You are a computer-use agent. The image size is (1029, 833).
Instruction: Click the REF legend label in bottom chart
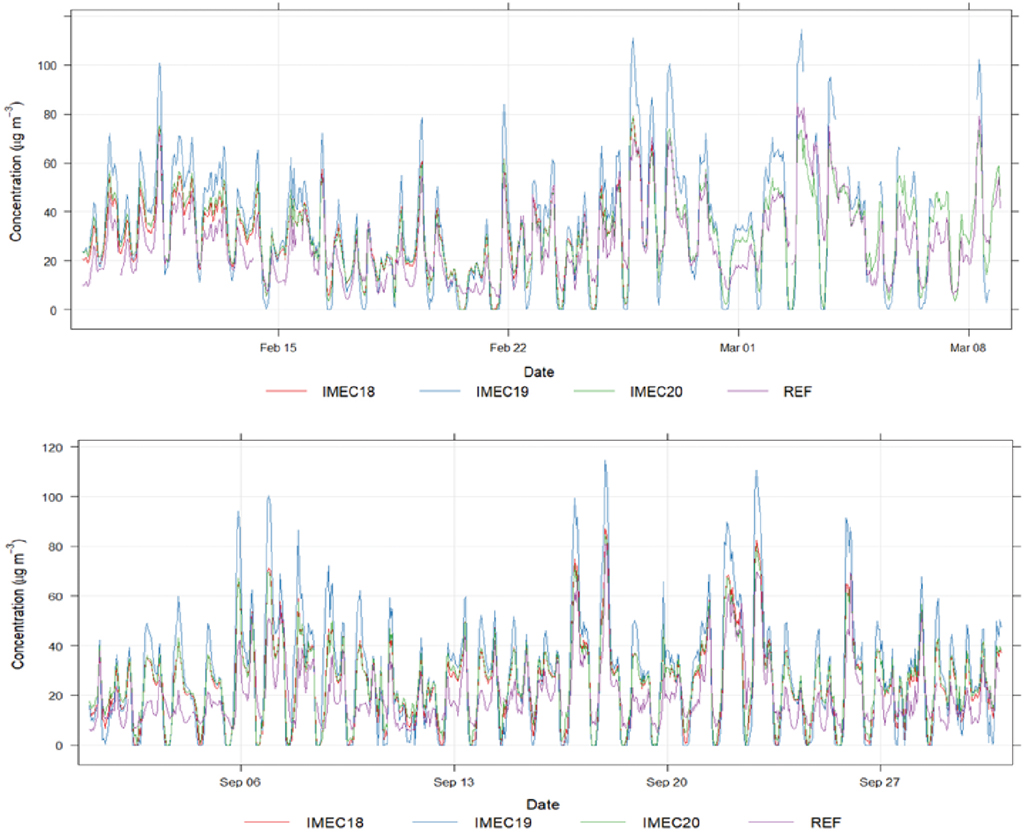coord(826,822)
